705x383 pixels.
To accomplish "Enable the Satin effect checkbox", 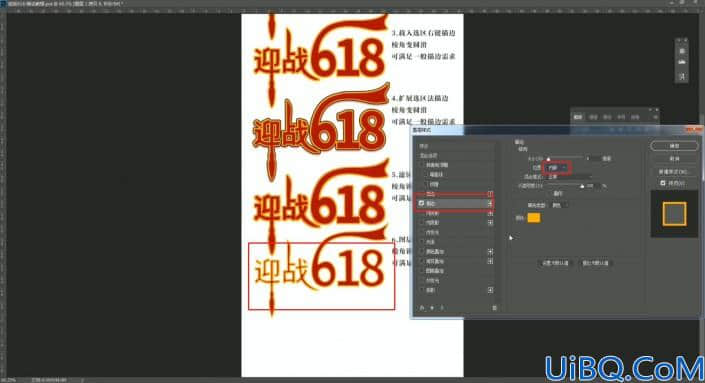I will click(x=422, y=242).
